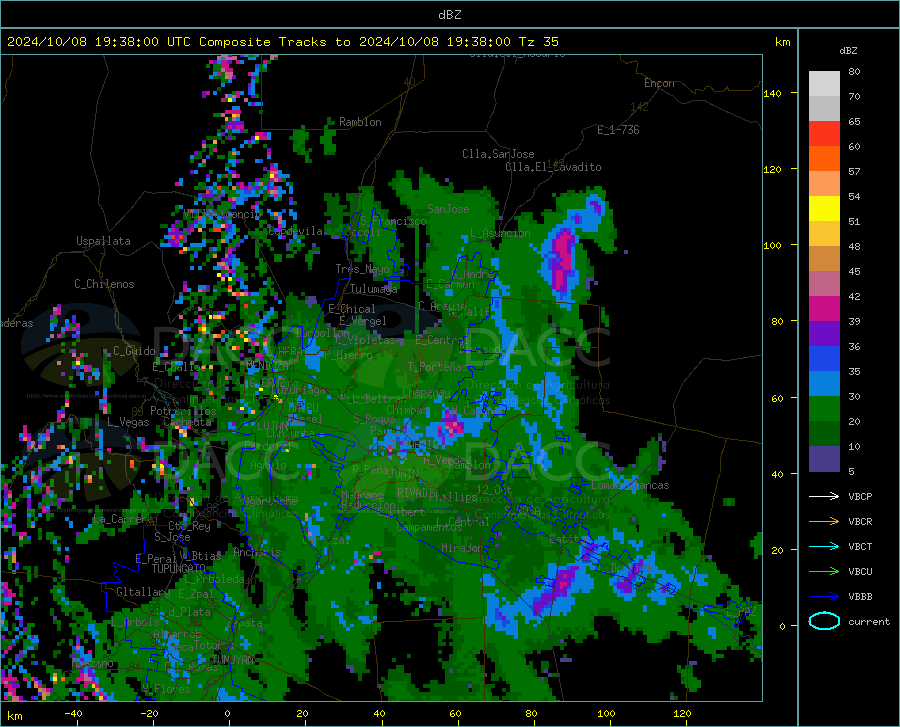Click the 54 dBZ yellow color swatch
The image size is (900, 727).
pos(824,208)
